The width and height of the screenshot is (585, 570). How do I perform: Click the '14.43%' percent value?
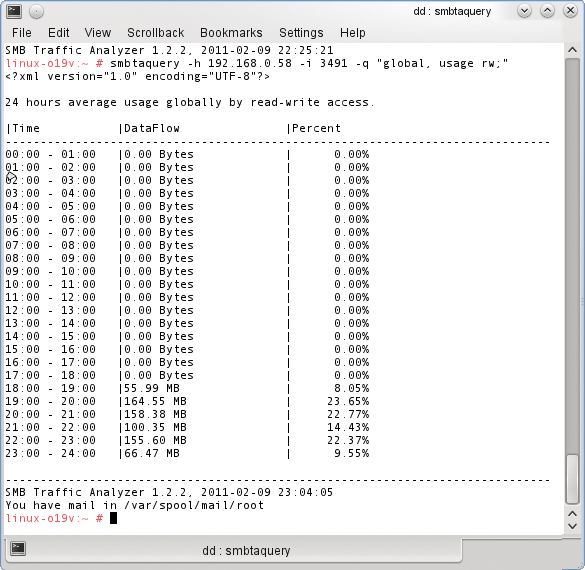(x=348, y=428)
